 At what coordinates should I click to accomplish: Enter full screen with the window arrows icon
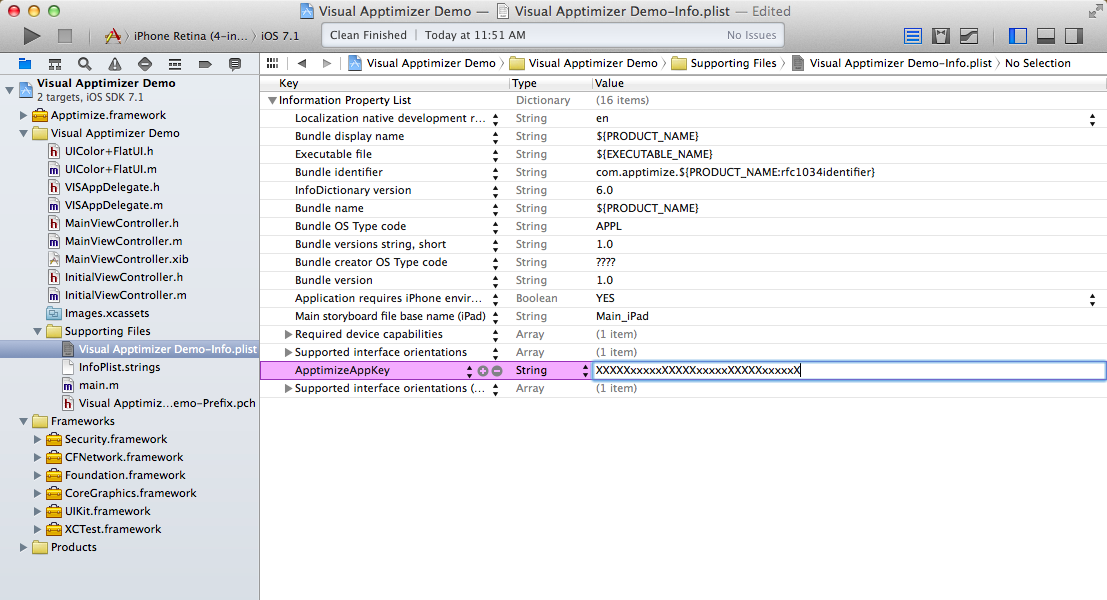(1095, 11)
